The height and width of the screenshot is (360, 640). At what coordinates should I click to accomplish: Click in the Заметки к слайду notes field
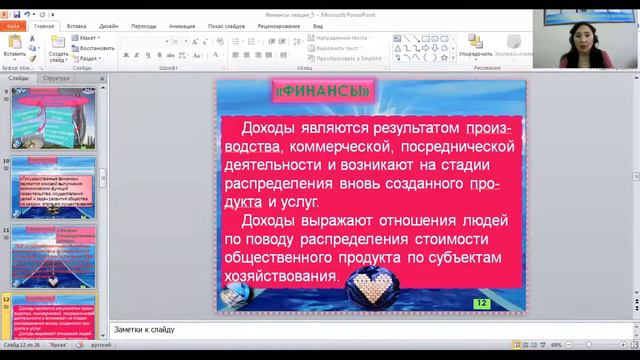(371, 329)
